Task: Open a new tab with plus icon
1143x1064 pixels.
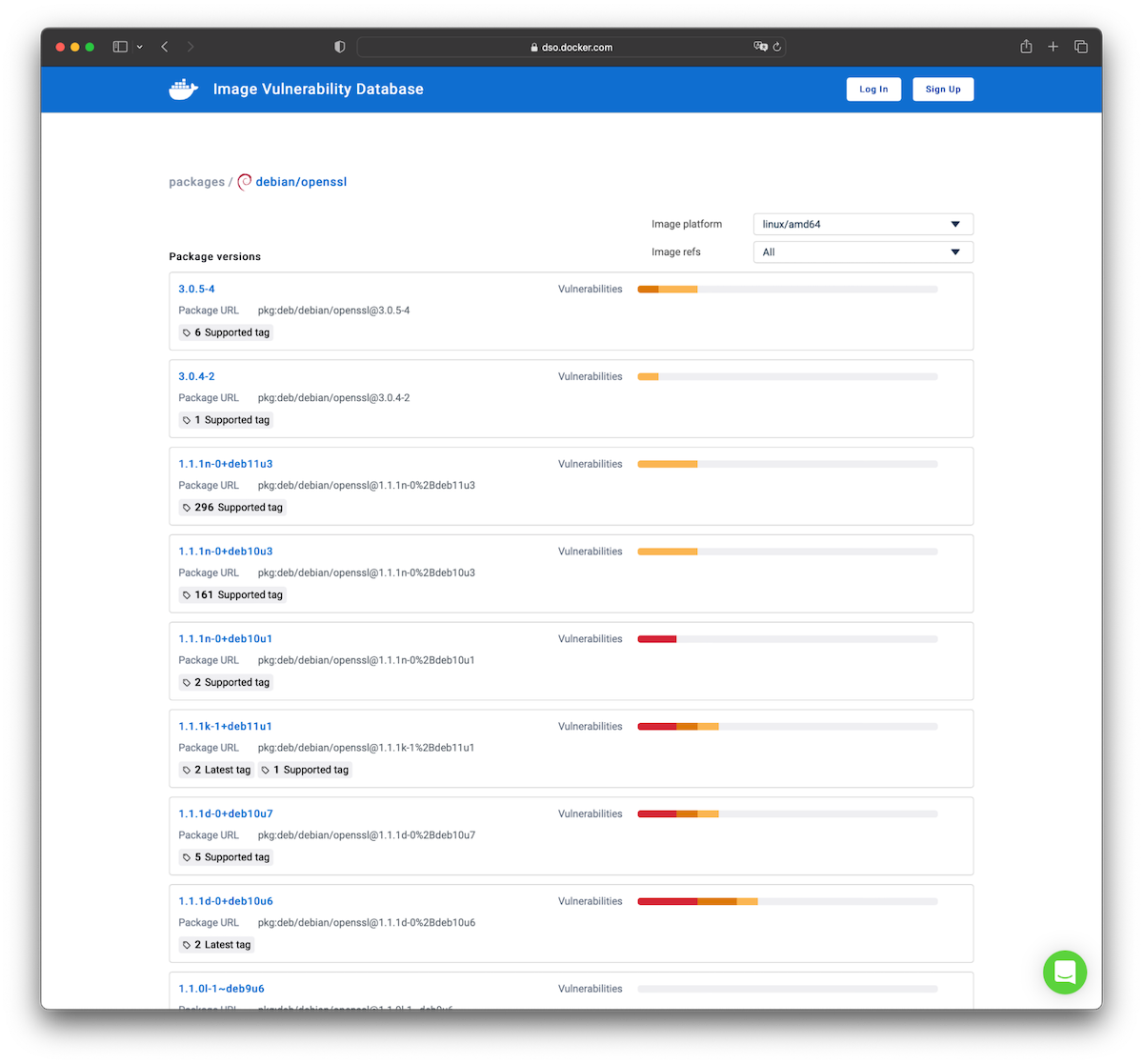Action: [1053, 47]
